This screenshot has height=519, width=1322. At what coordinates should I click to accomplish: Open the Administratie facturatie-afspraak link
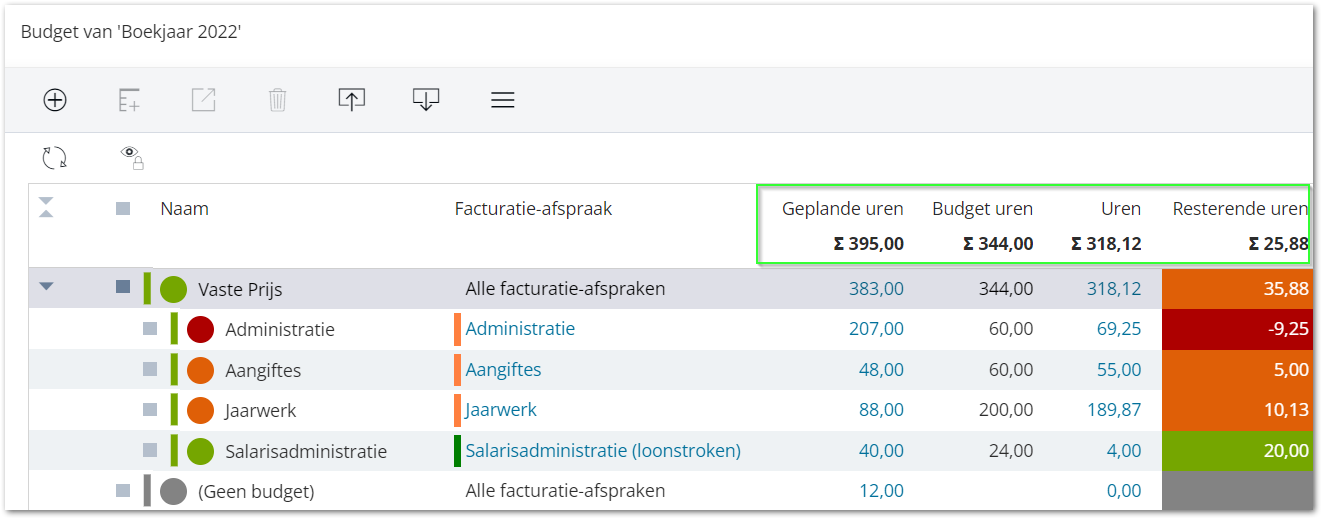(x=520, y=328)
